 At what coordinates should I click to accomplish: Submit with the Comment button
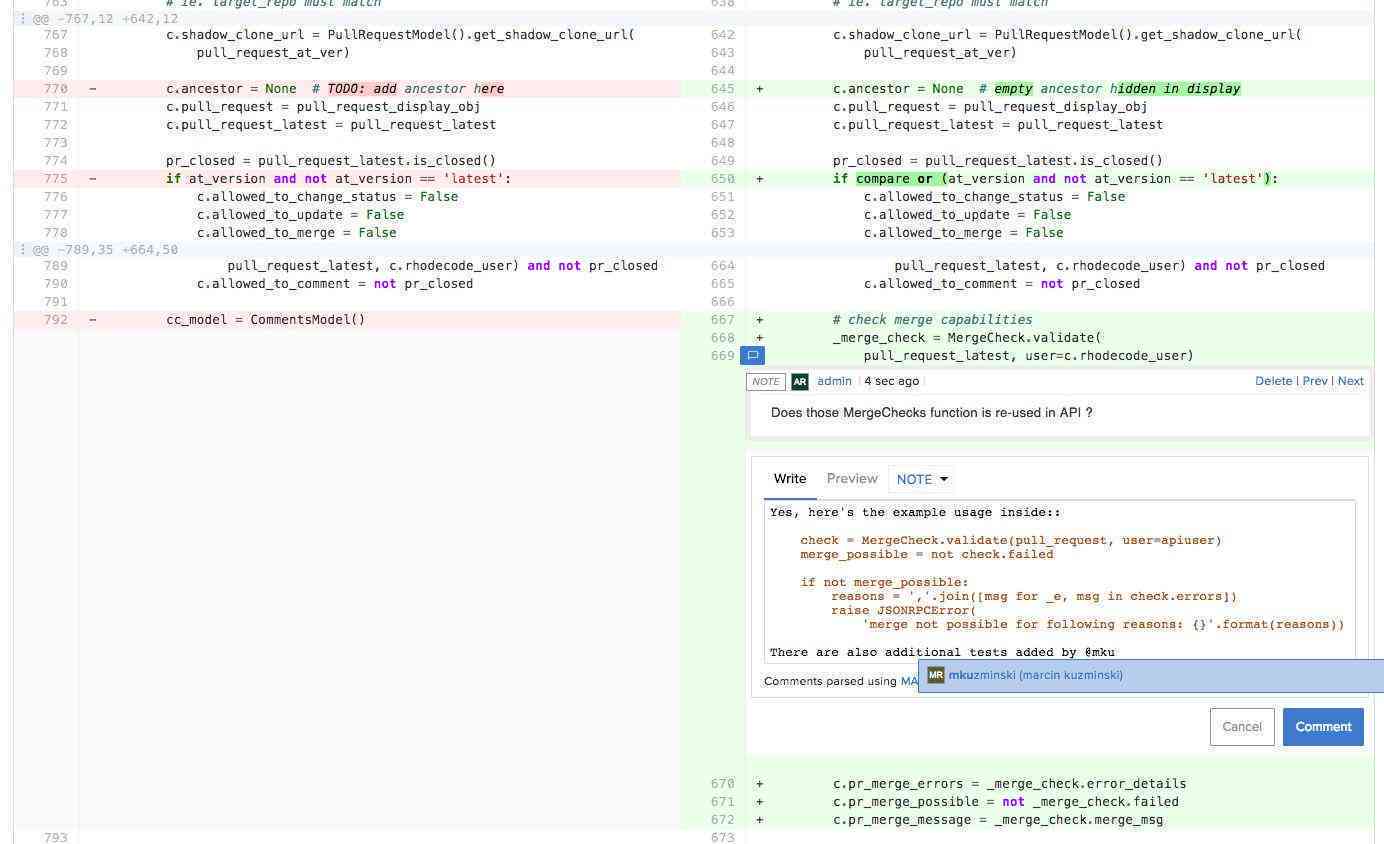1323,727
